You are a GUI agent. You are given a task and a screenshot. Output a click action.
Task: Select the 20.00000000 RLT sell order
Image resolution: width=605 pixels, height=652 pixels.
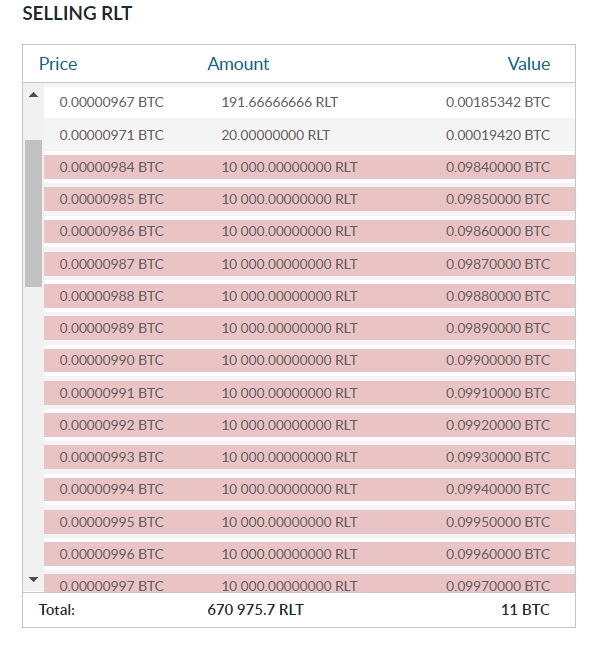click(x=309, y=135)
